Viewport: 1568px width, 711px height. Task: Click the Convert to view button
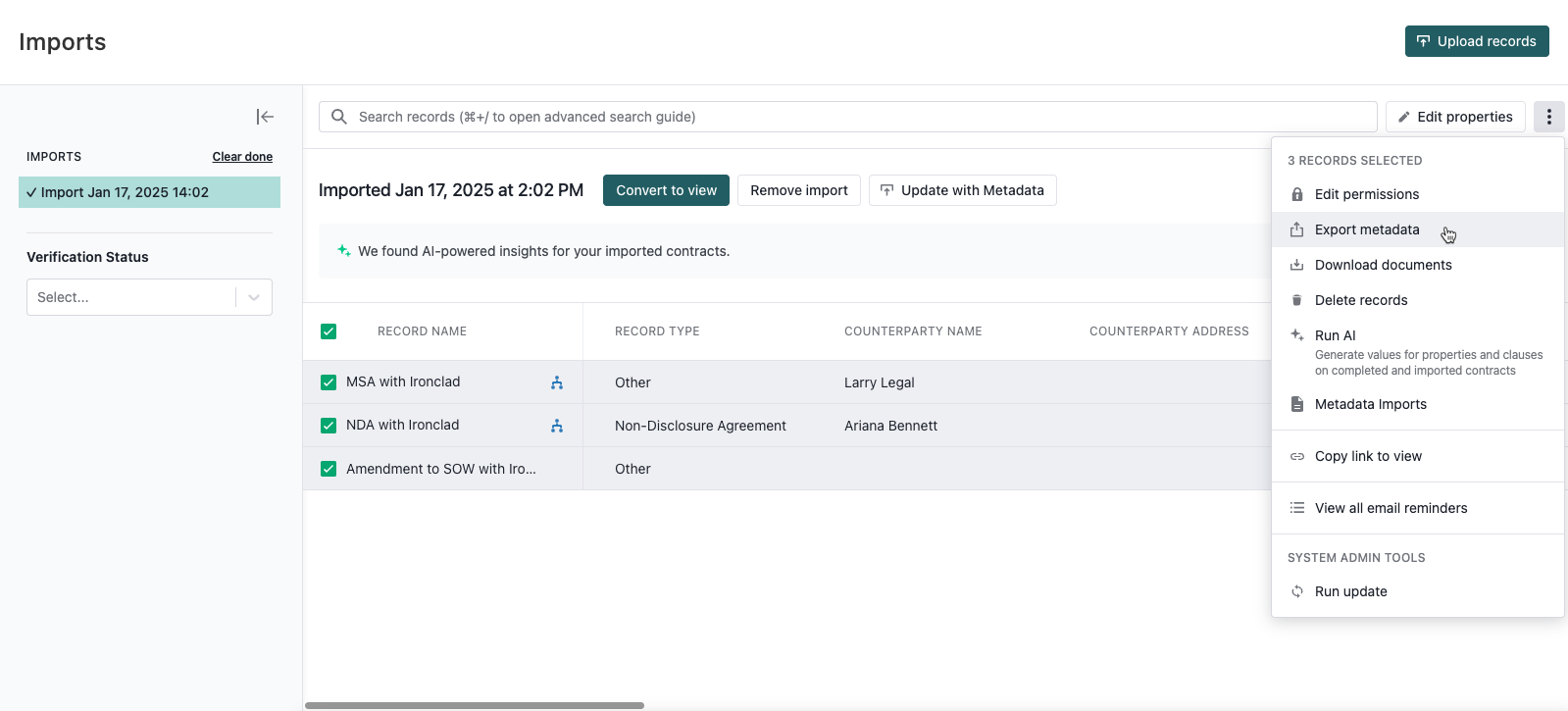tap(666, 190)
